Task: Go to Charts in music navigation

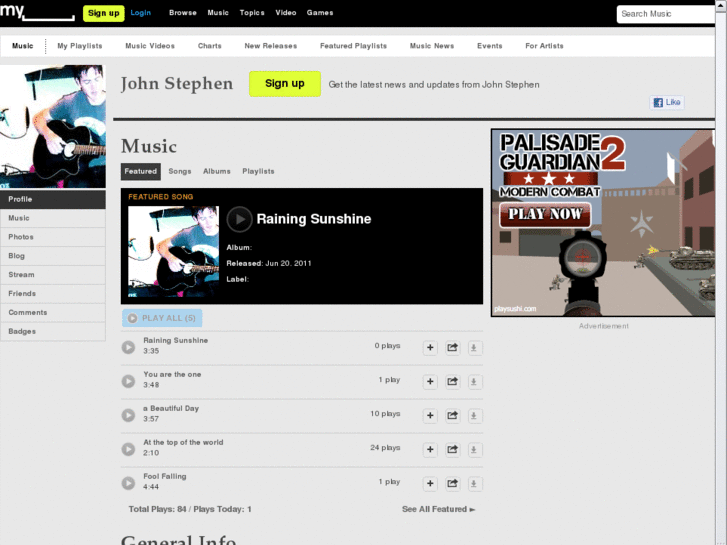Action: pos(210,46)
